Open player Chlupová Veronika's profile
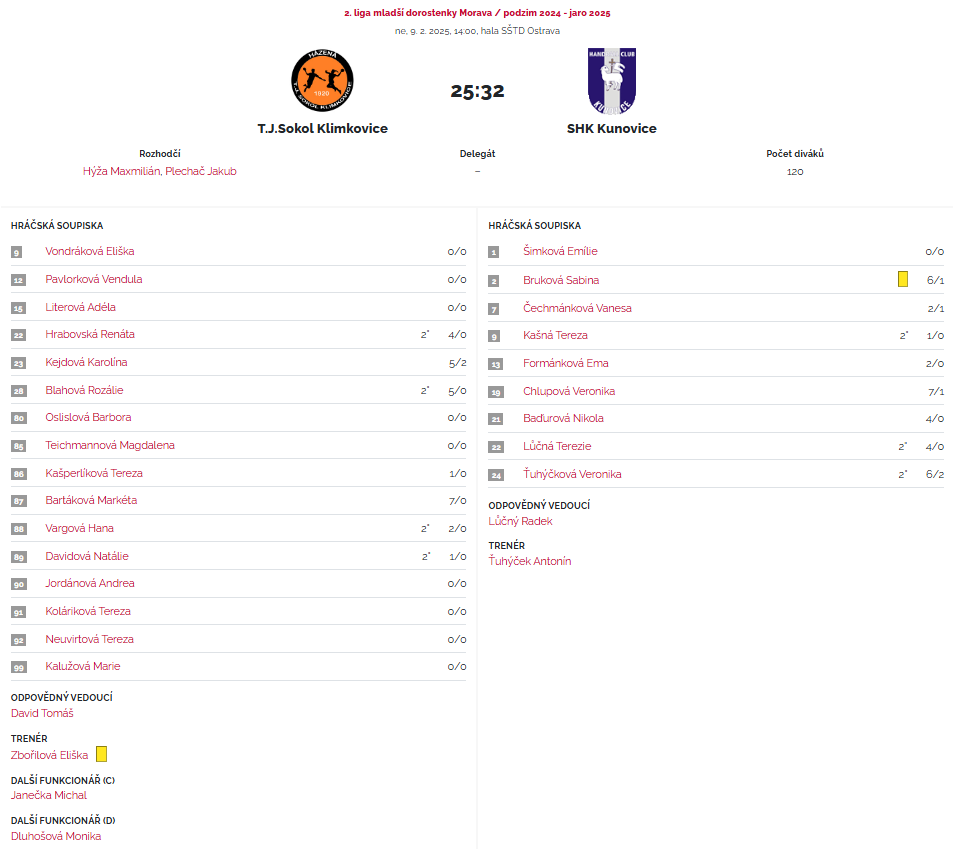The image size is (953, 849). [x=569, y=391]
